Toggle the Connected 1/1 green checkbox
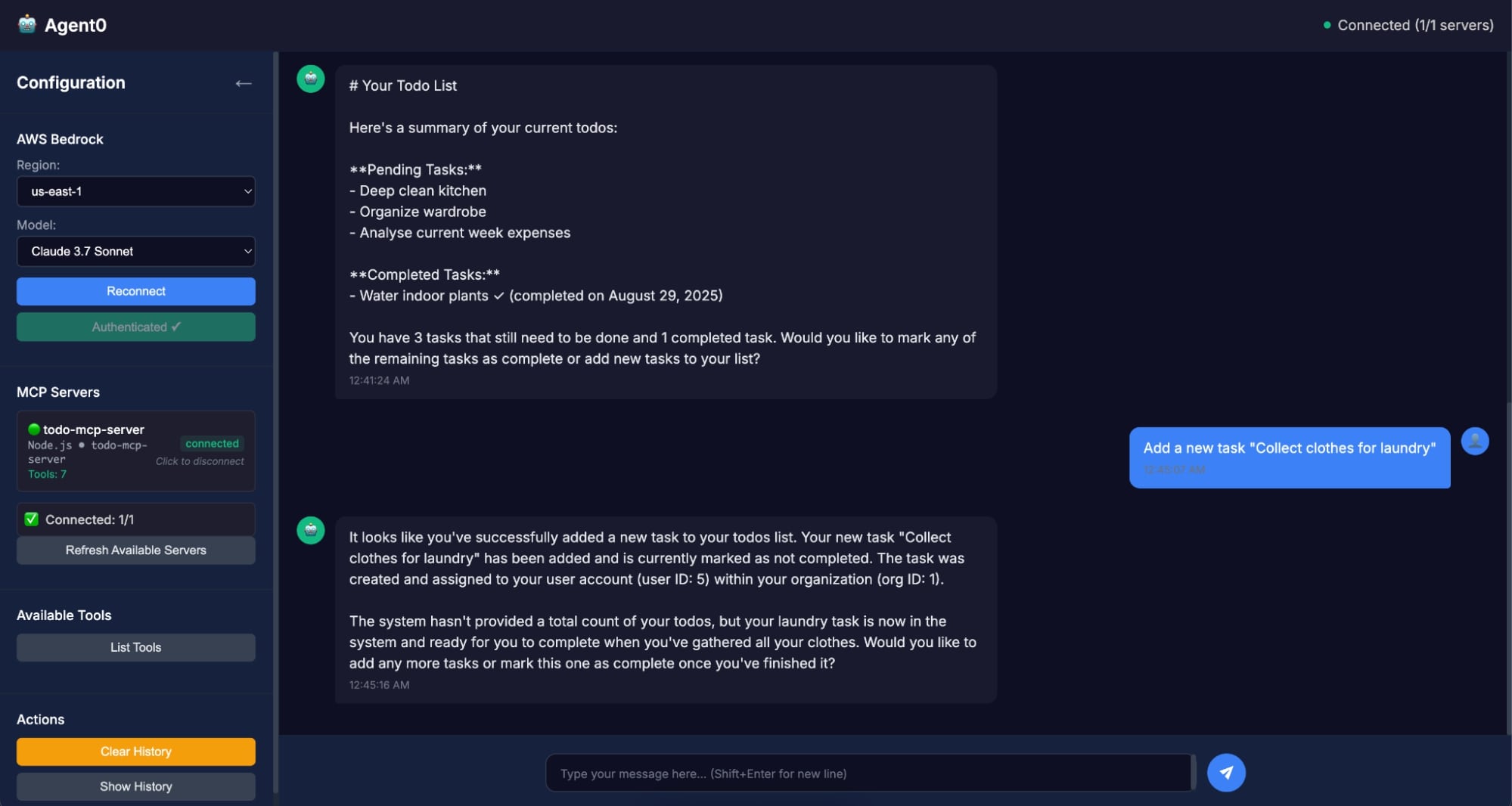 32,519
